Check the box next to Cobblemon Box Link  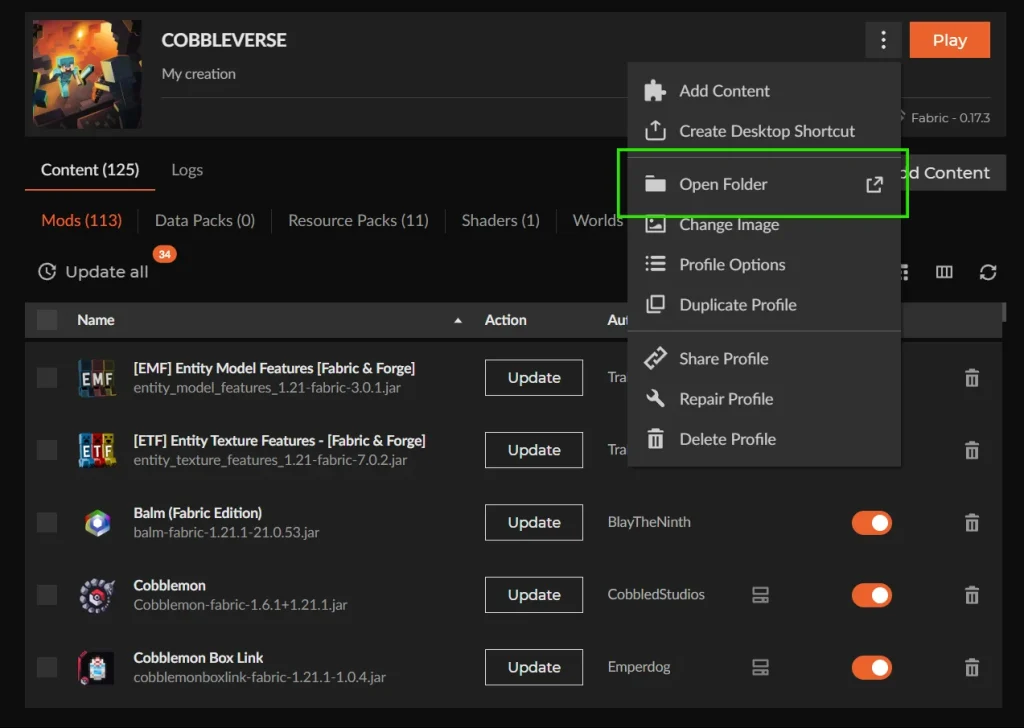(47, 667)
